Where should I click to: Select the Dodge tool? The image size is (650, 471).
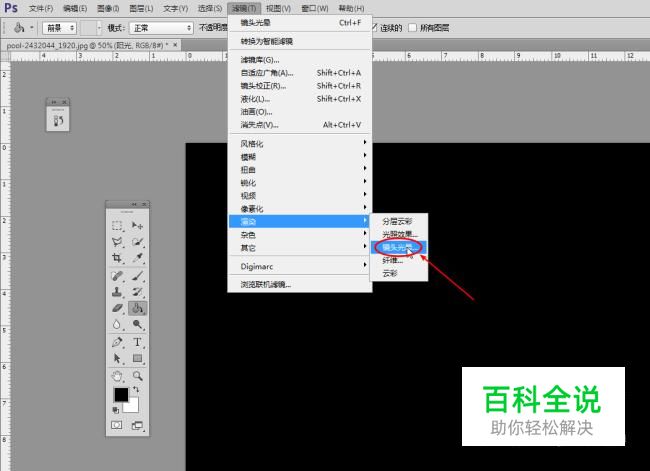click(x=137, y=324)
